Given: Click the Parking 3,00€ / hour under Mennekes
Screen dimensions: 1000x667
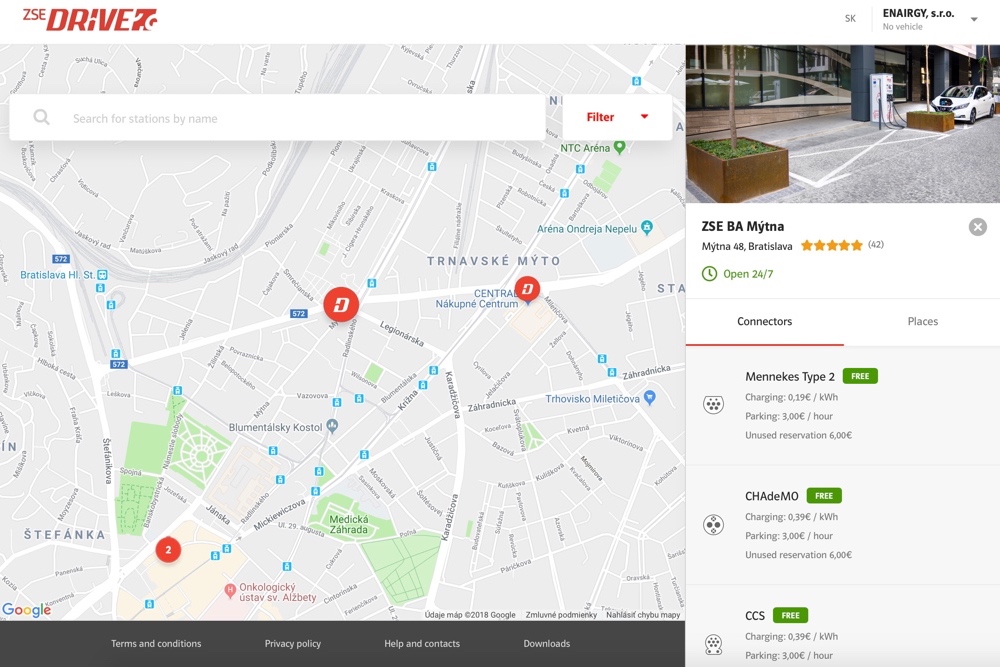Looking at the screenshot, I should pos(789,416).
